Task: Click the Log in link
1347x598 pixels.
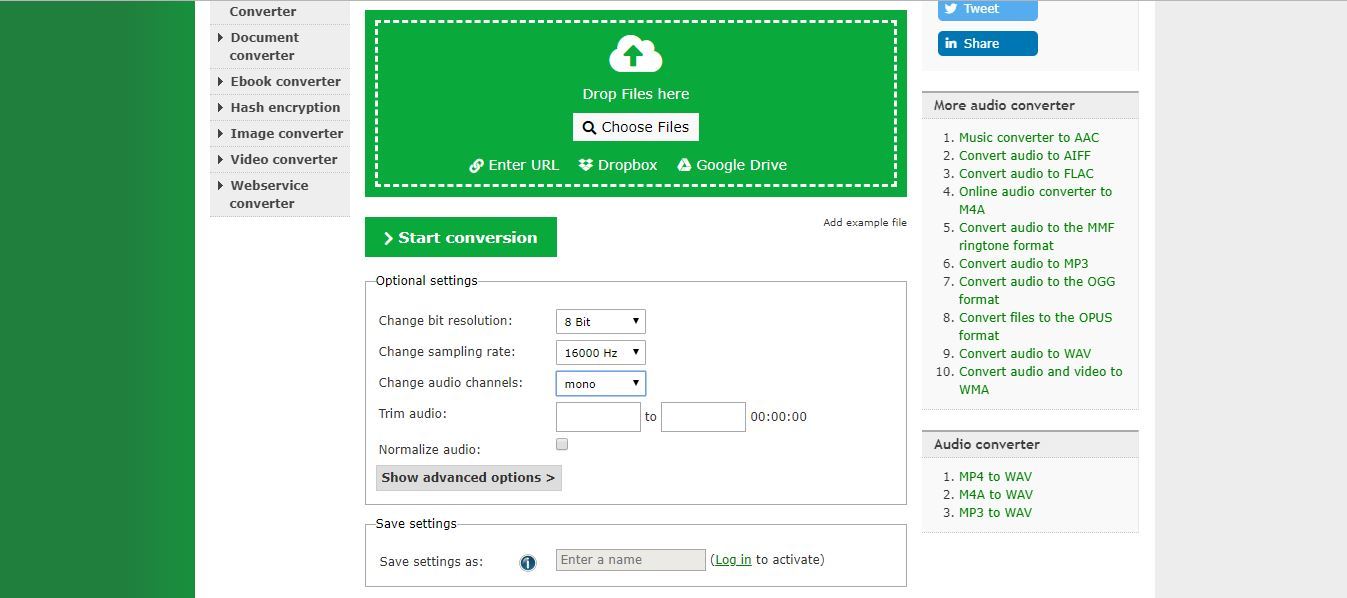Action: point(733,560)
